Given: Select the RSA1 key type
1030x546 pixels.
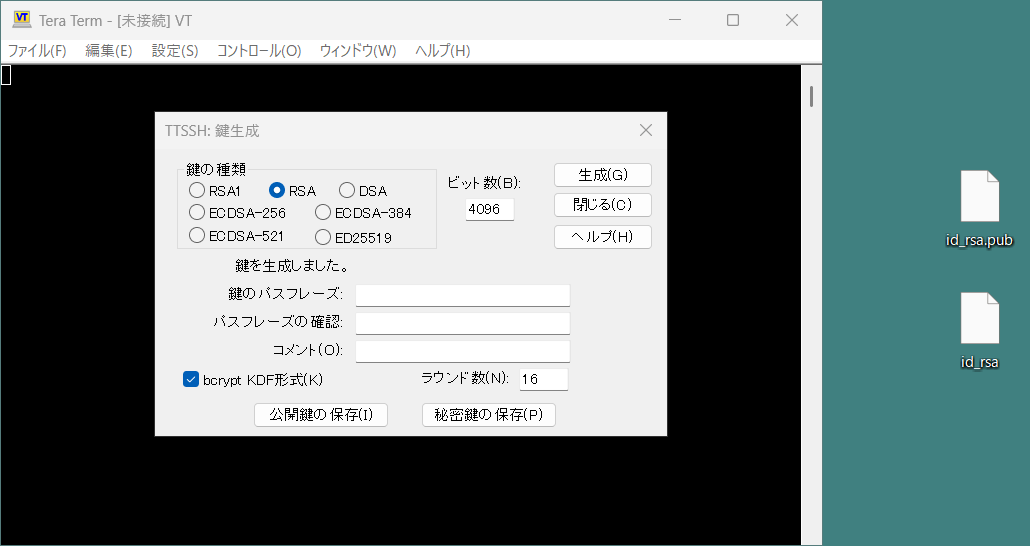Looking at the screenshot, I should click(x=197, y=190).
